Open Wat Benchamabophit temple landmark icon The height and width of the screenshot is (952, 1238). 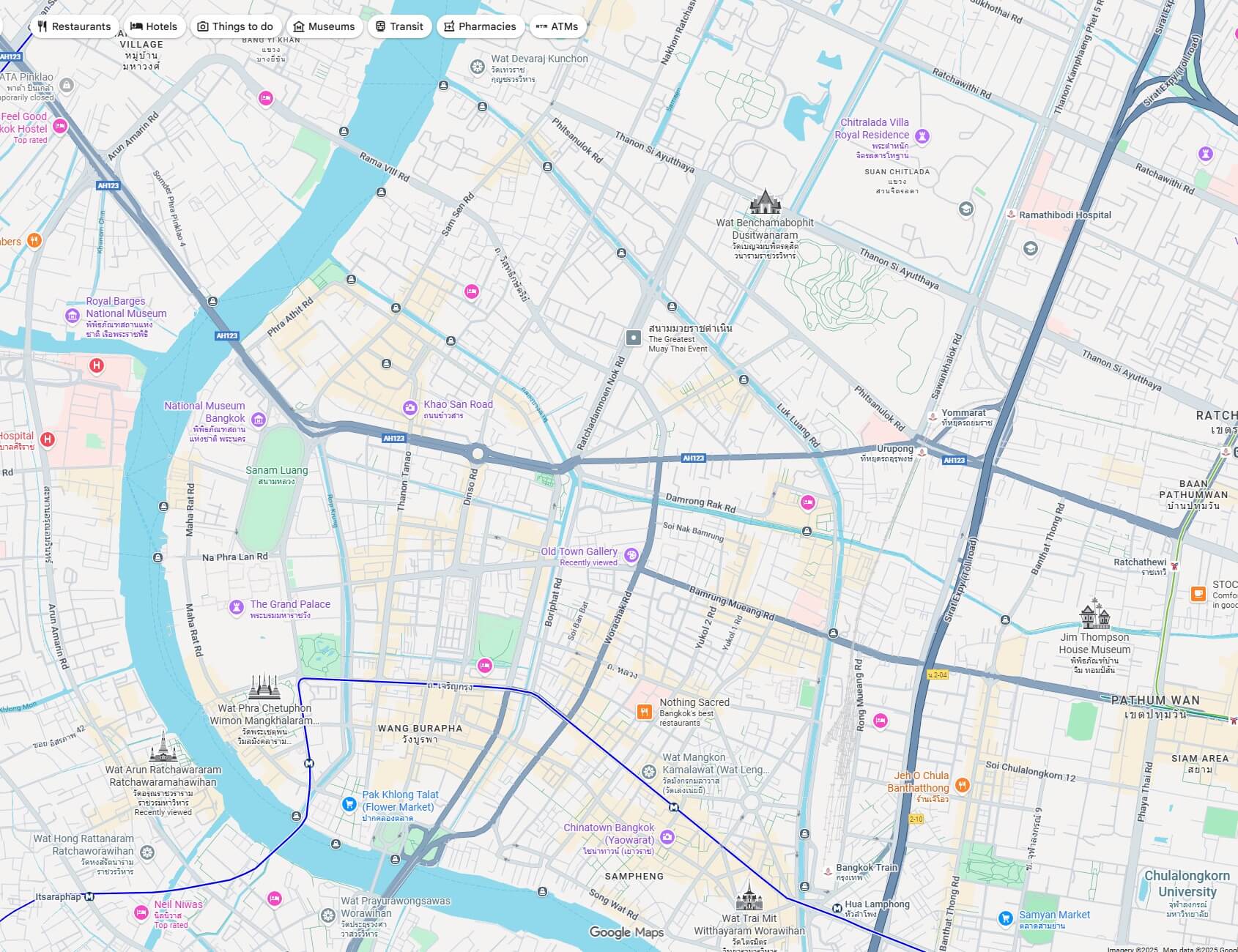(x=765, y=201)
